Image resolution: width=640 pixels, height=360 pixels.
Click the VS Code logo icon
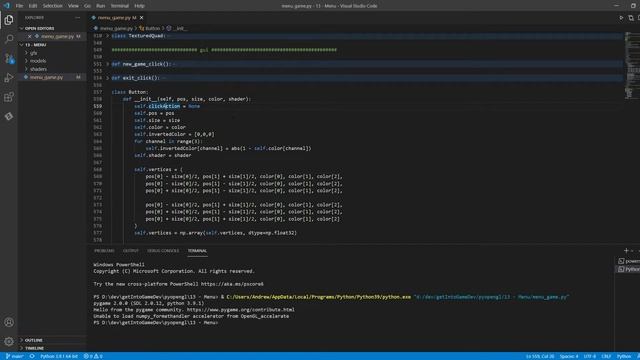[x=7, y=6]
